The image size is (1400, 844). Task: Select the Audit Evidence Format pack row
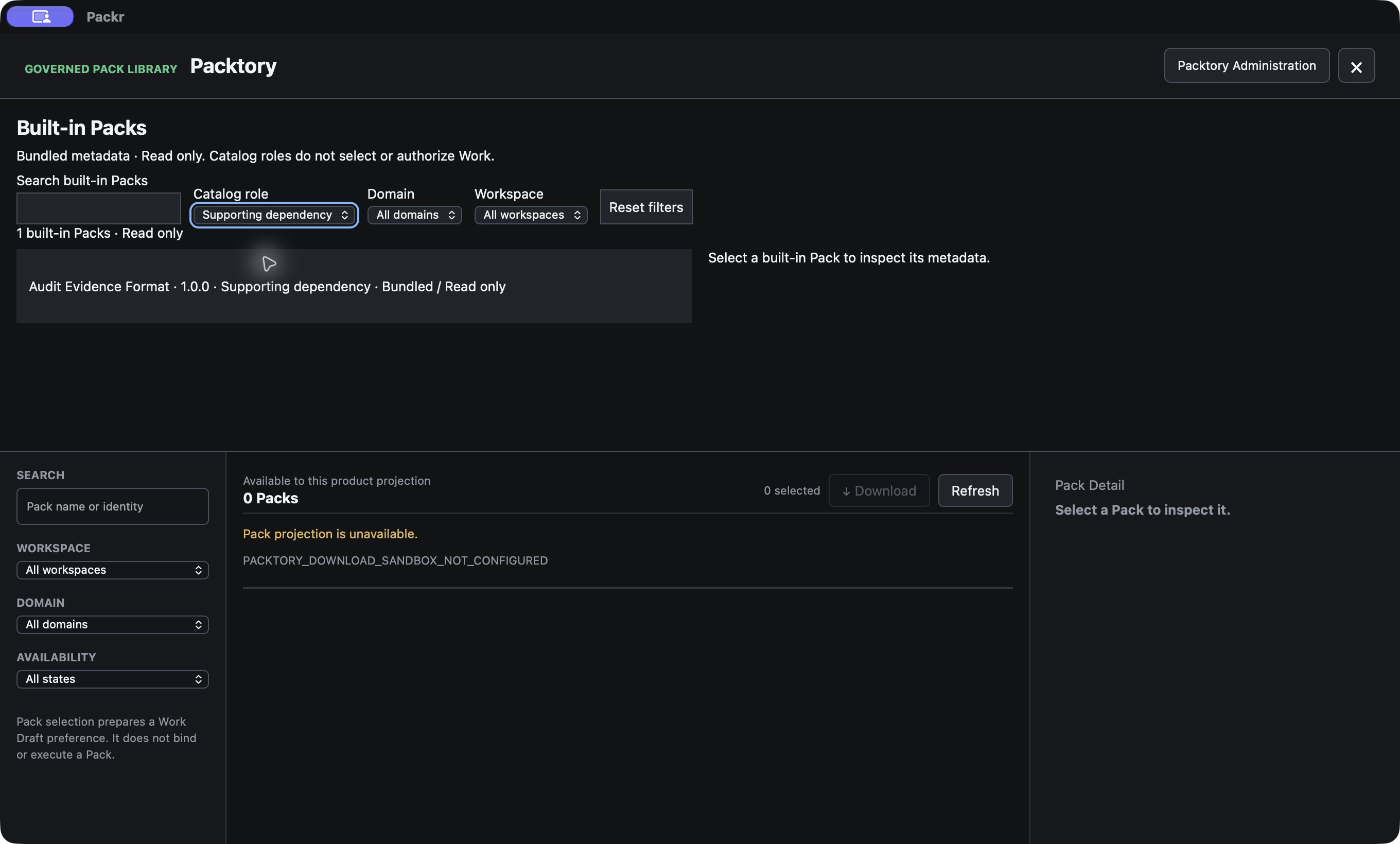(354, 286)
